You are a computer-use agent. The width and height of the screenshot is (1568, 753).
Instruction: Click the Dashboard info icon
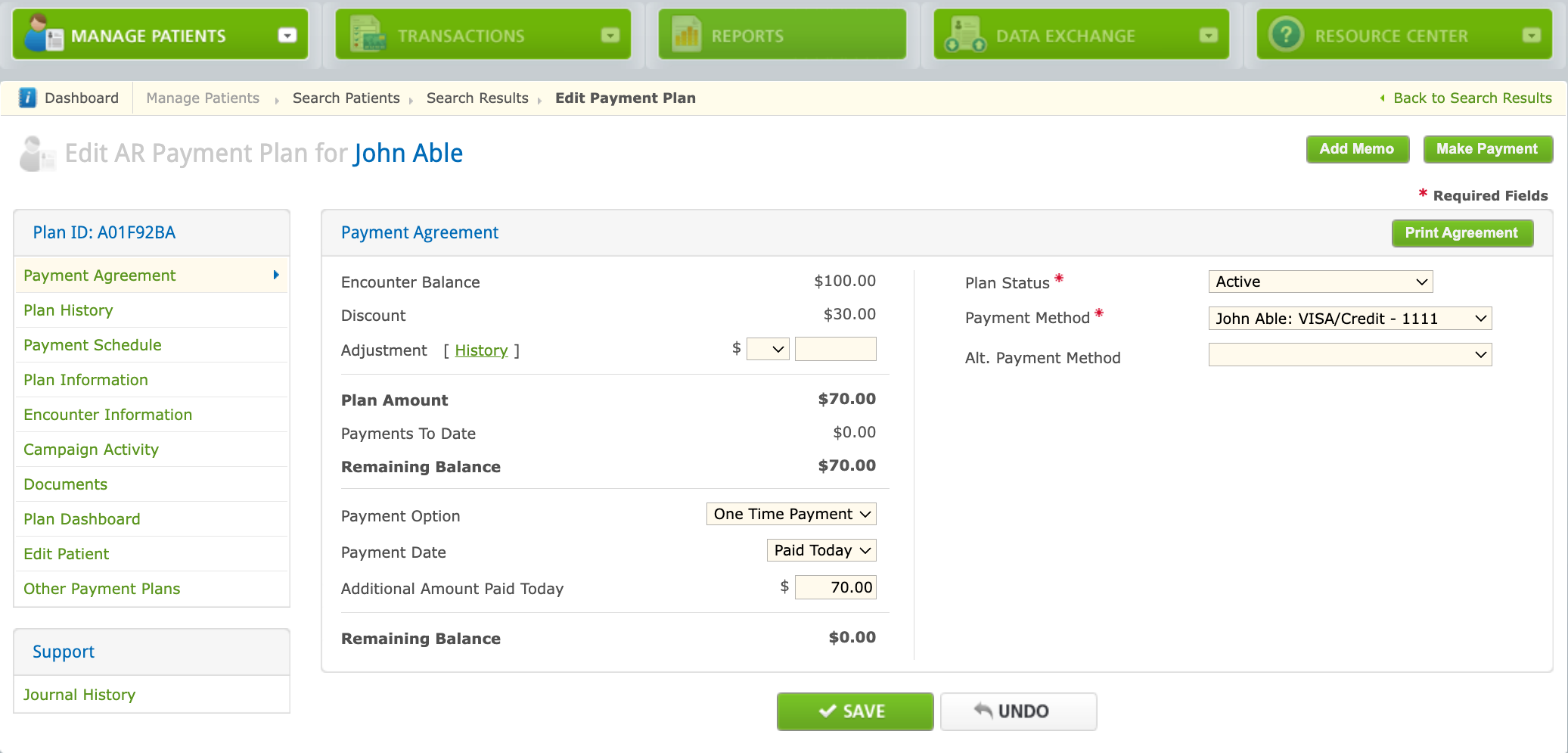(x=27, y=98)
